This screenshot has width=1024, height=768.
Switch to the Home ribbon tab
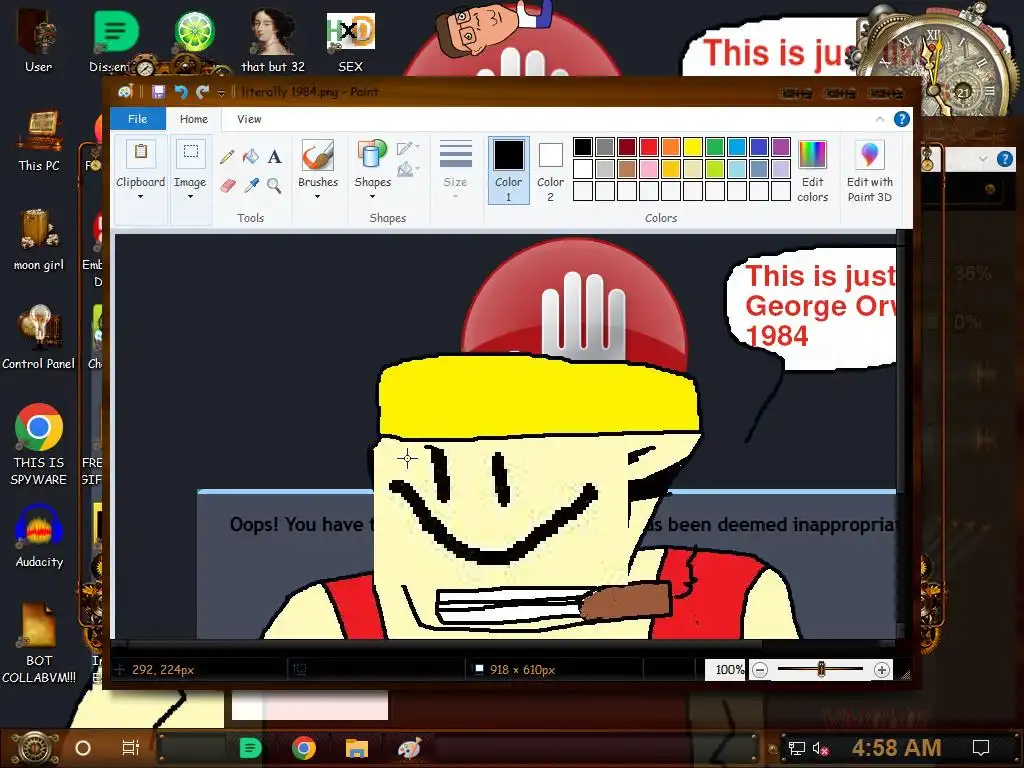[x=193, y=119]
